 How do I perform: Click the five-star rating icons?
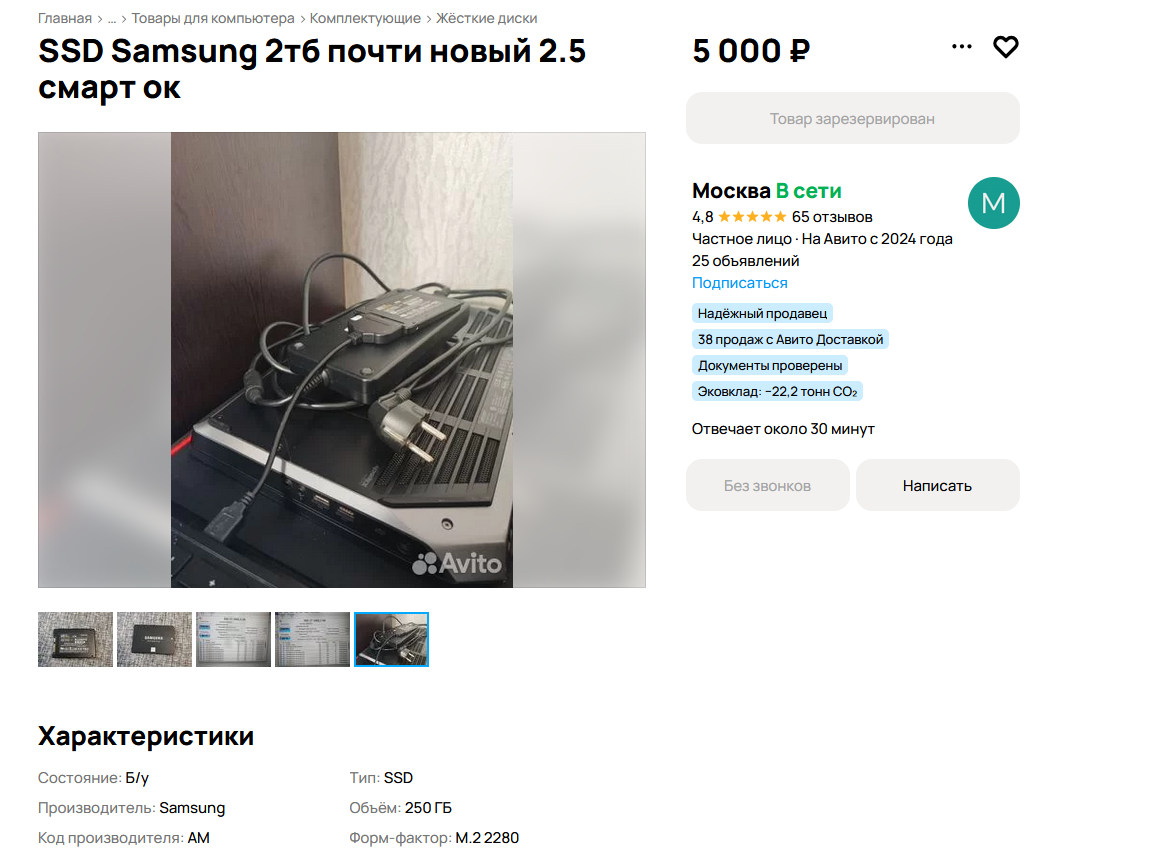tap(752, 217)
